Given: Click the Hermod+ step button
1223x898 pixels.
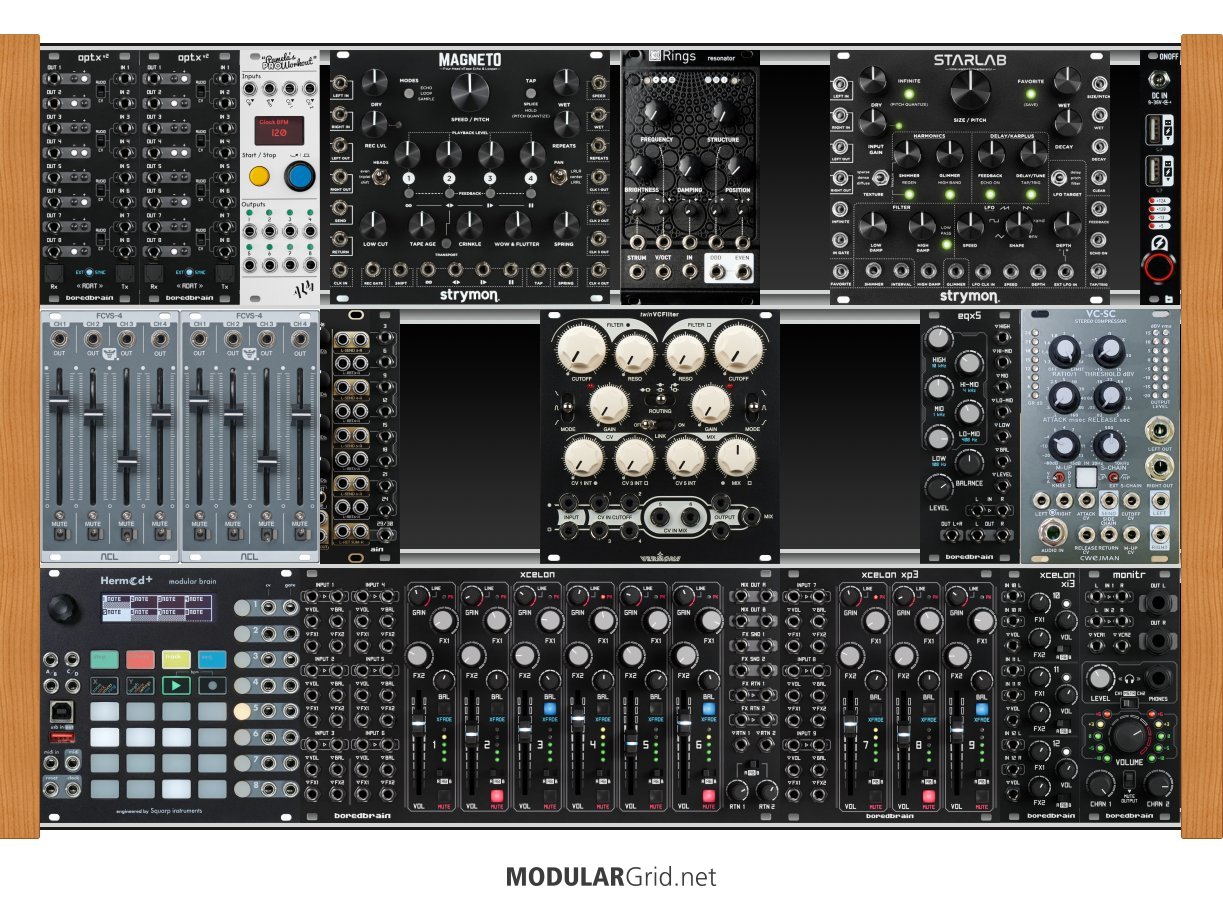Looking at the screenshot, I should click(x=104, y=658).
